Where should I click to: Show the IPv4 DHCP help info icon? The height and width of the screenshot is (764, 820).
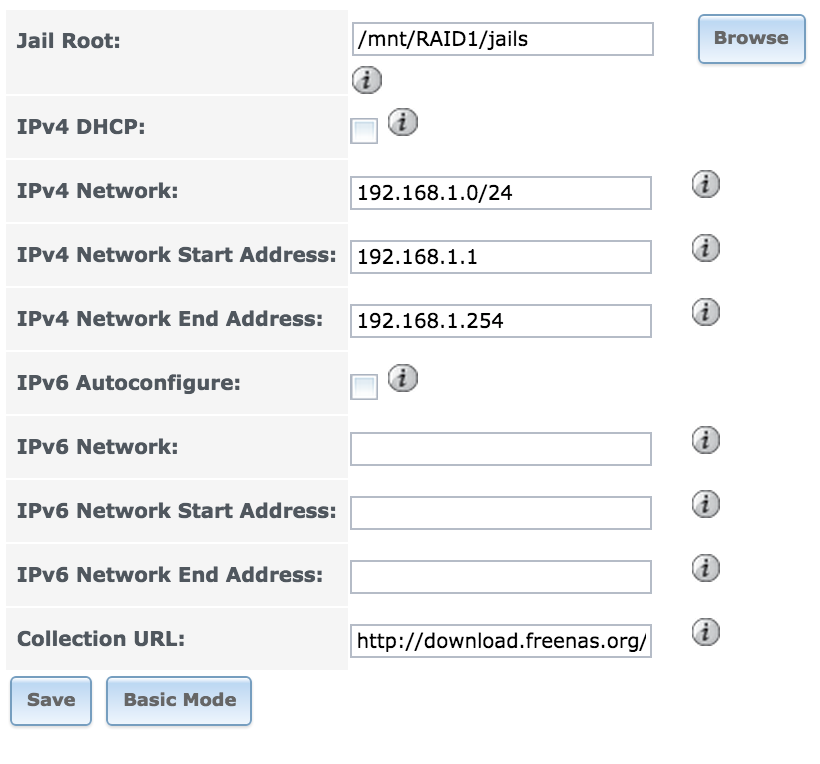[403, 122]
